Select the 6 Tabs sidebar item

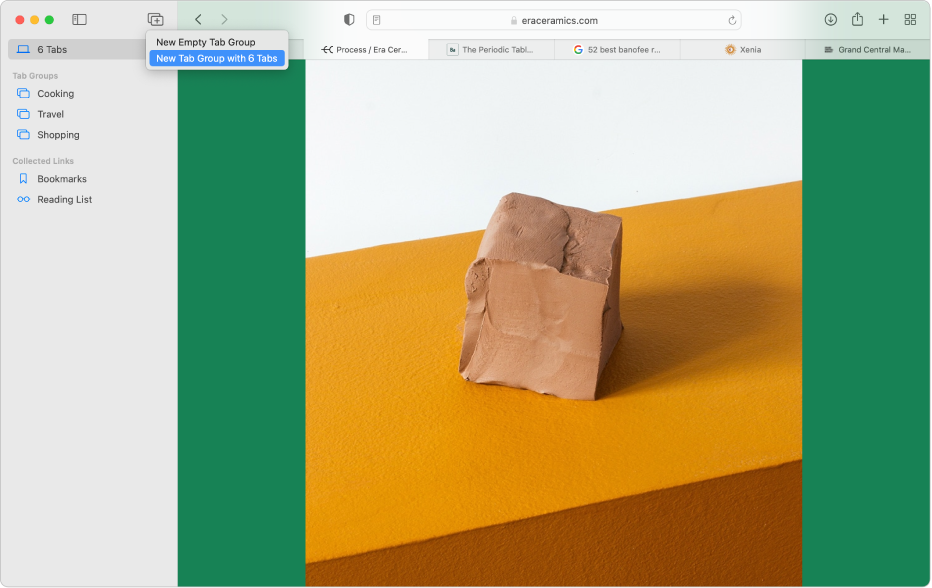click(52, 49)
